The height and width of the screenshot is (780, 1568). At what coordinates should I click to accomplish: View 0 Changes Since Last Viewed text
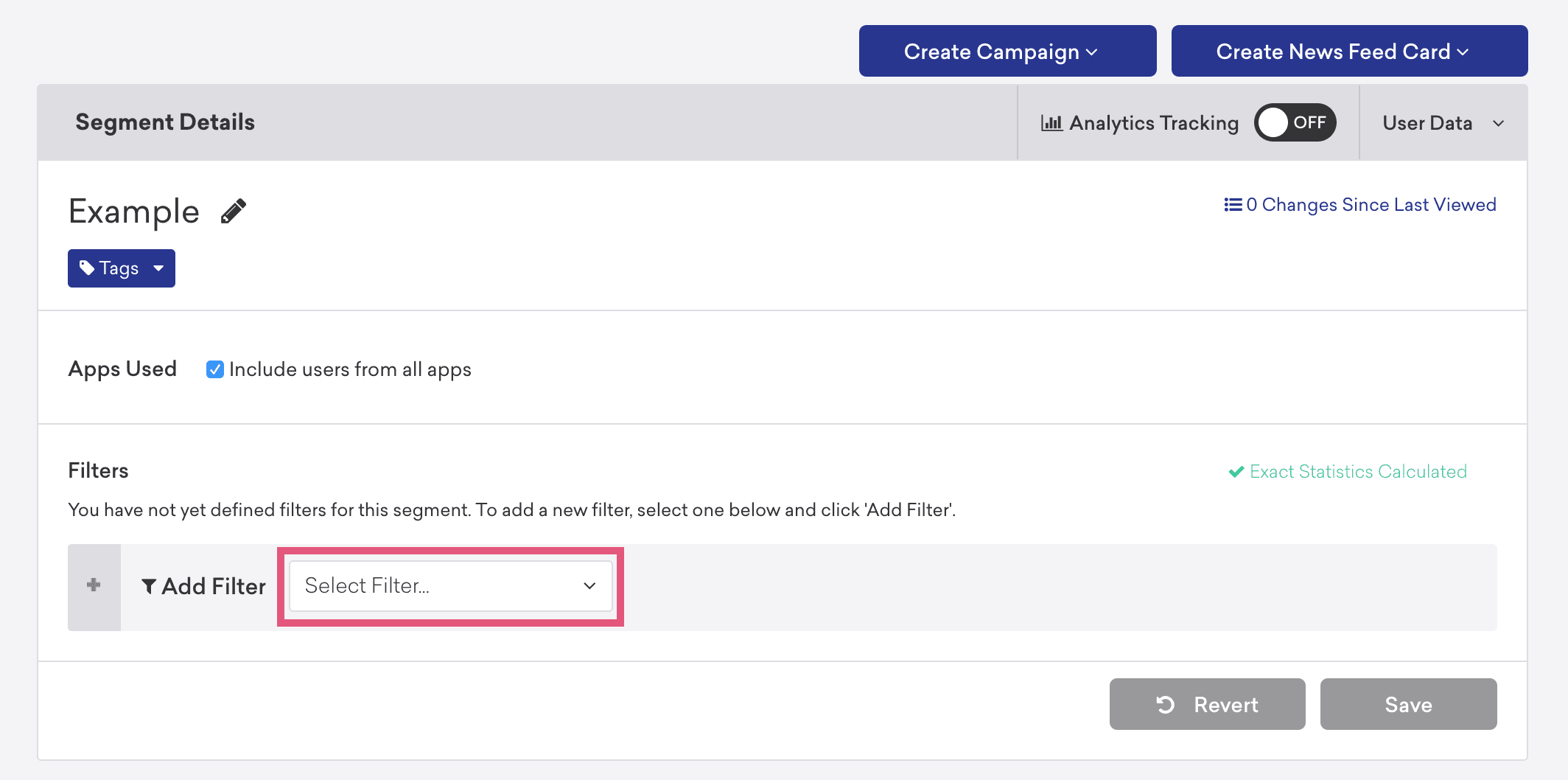pyautogui.click(x=1371, y=205)
